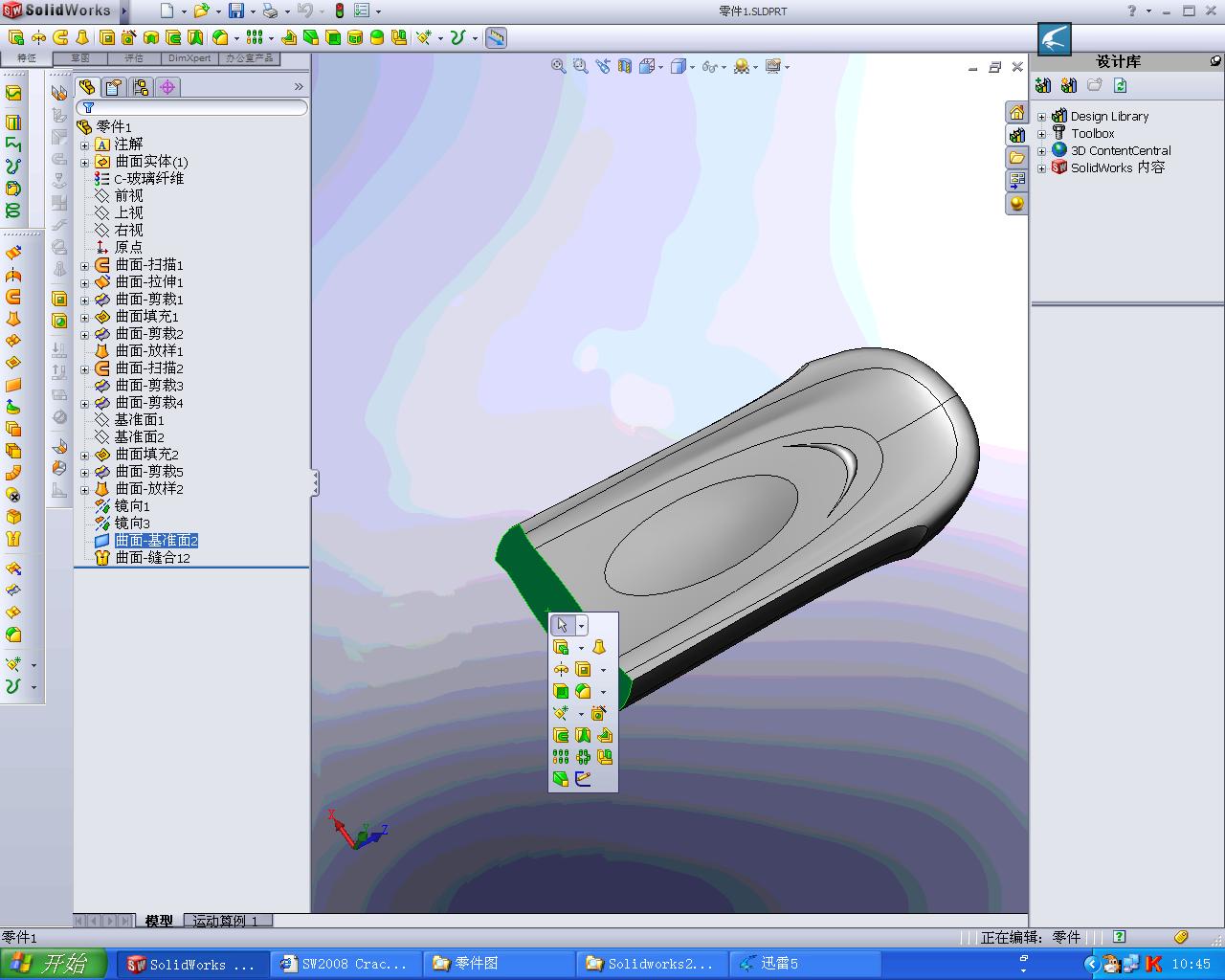Expand the 曲面实体(1) tree node

[x=85, y=162]
